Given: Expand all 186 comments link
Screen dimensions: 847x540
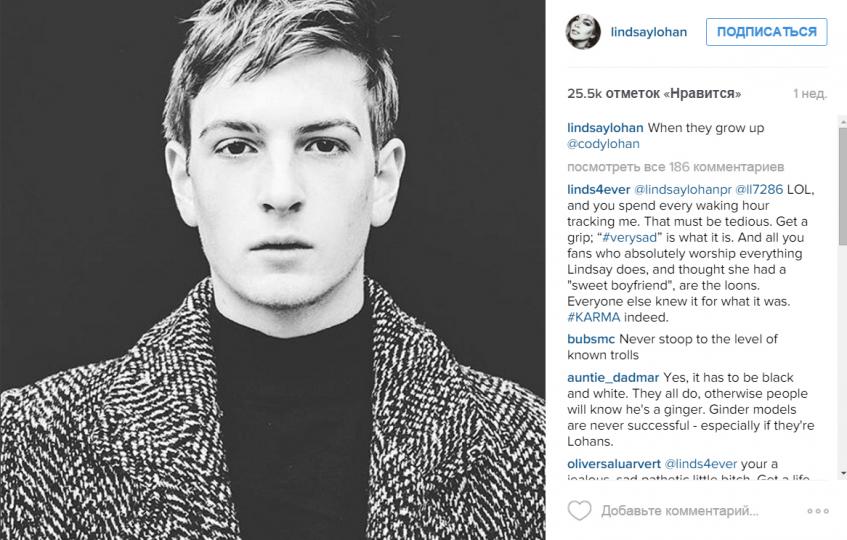Looking at the screenshot, I should (x=675, y=167).
